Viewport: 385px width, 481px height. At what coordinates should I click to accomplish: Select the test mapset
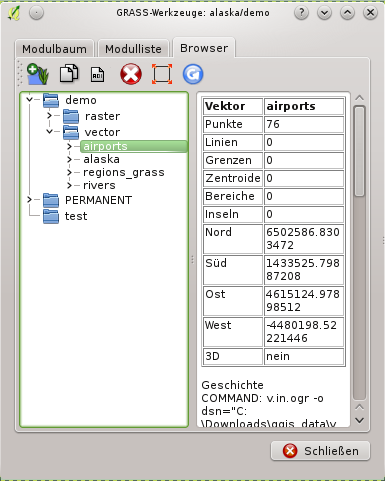76,216
